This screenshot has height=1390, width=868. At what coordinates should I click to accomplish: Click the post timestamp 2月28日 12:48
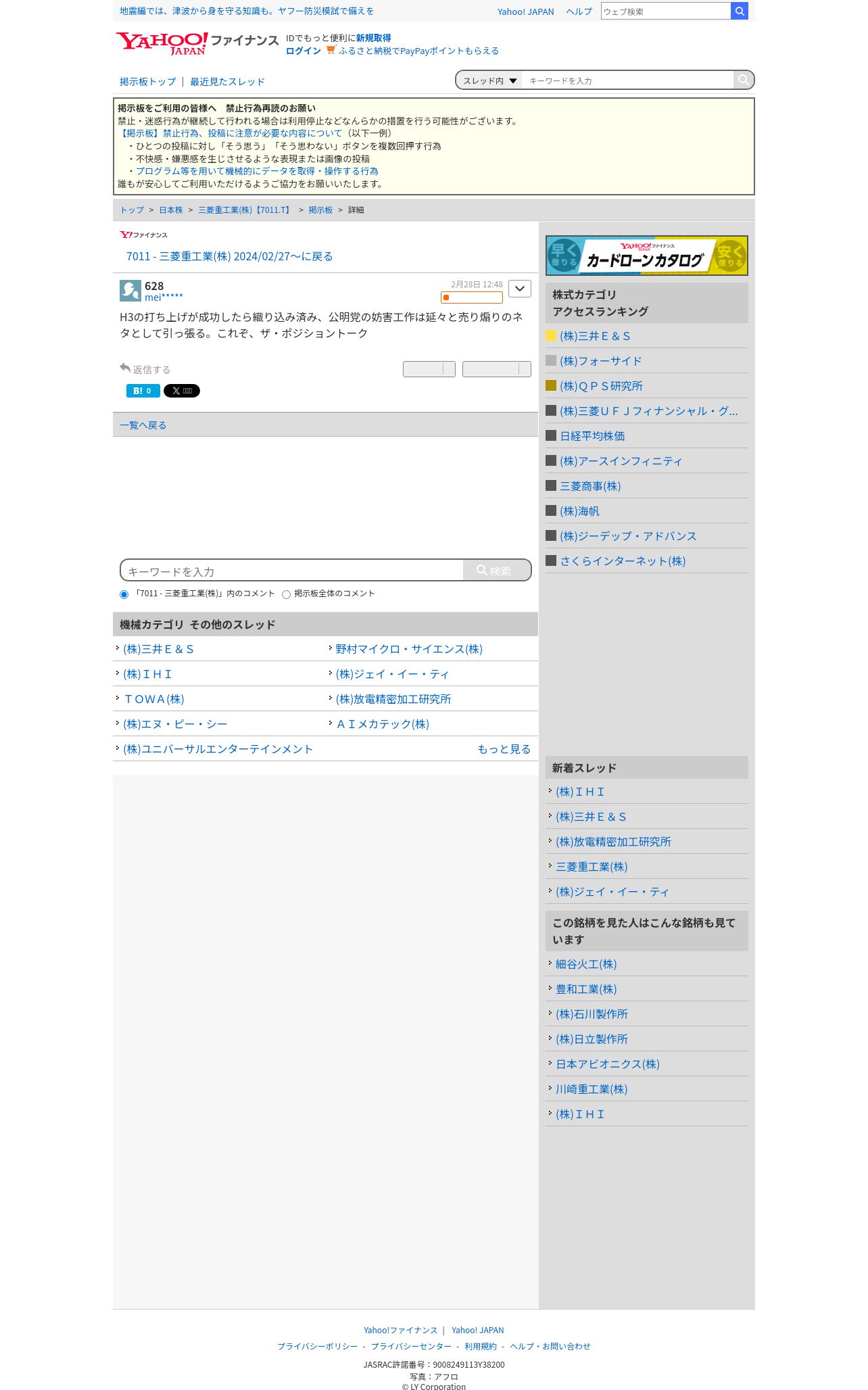tap(477, 285)
